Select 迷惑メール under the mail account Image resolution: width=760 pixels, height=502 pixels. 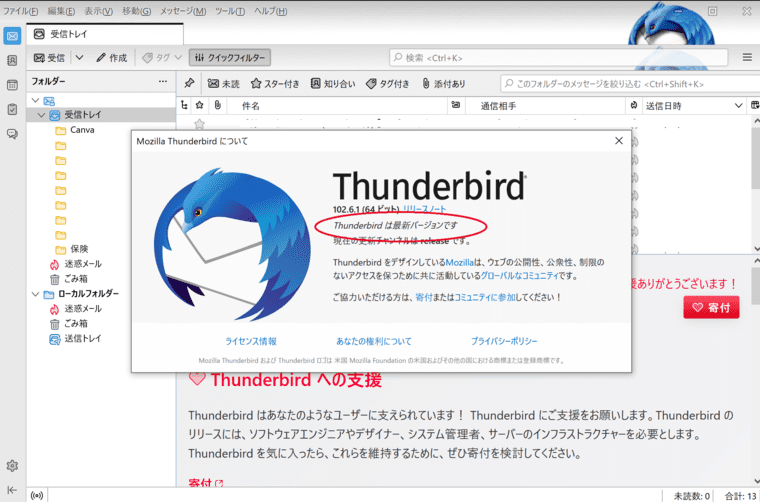coord(101,264)
